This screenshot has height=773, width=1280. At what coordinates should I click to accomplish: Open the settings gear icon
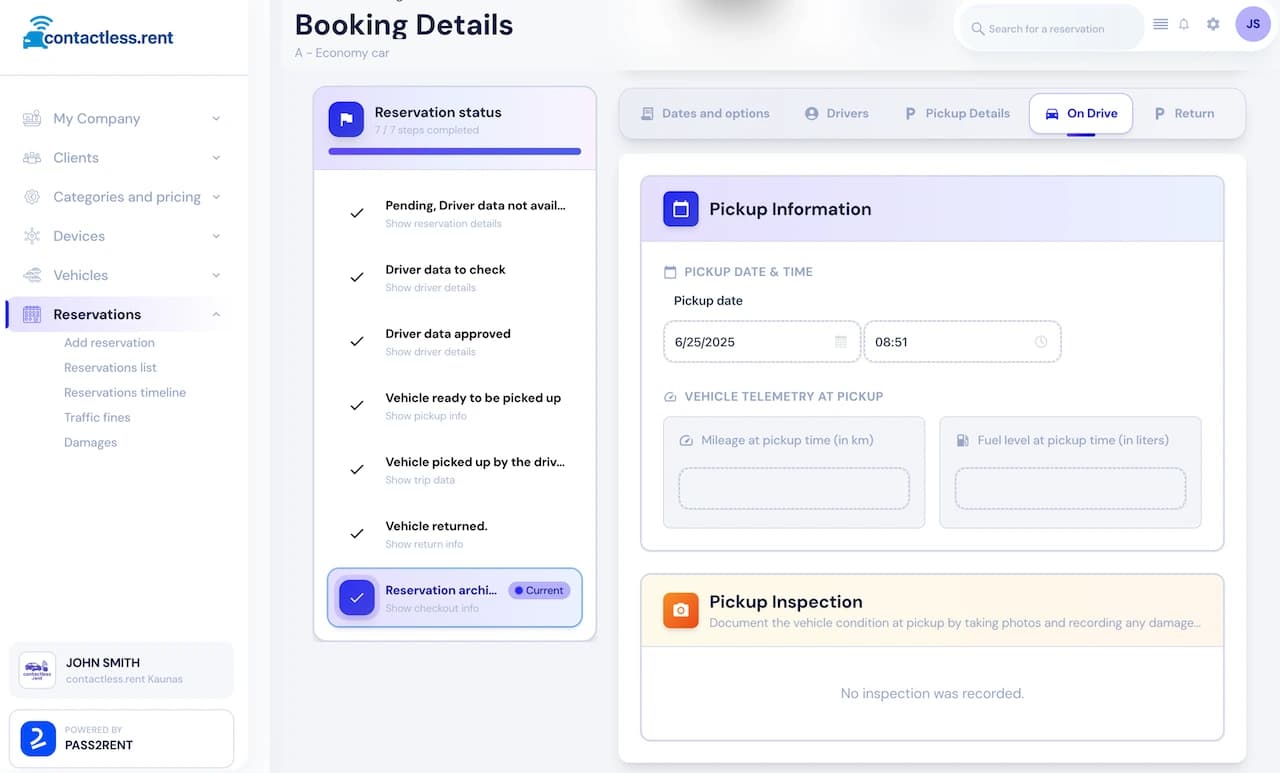(1213, 24)
